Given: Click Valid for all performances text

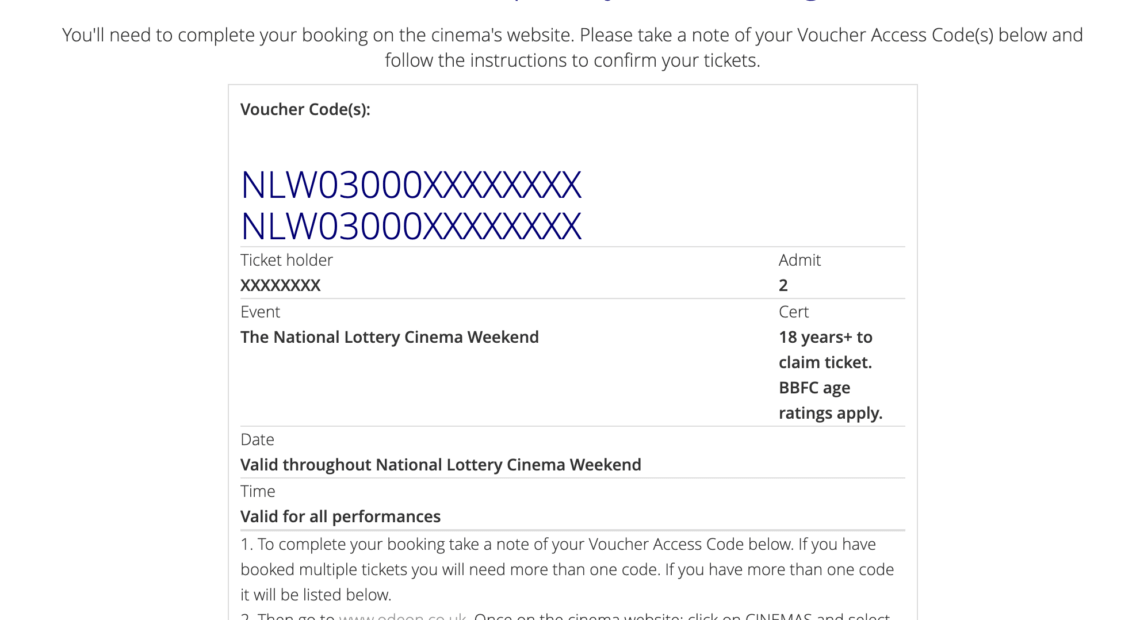Looking at the screenshot, I should point(340,516).
